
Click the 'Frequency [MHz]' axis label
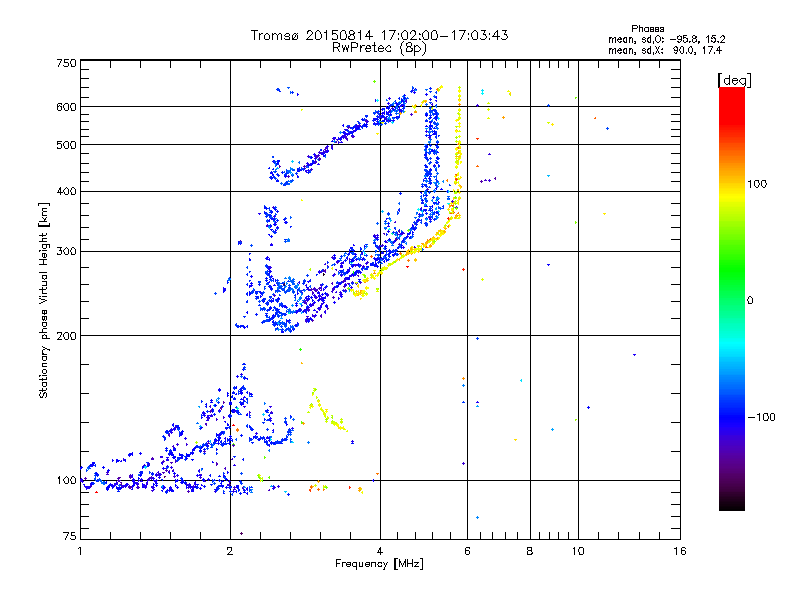coord(379,564)
